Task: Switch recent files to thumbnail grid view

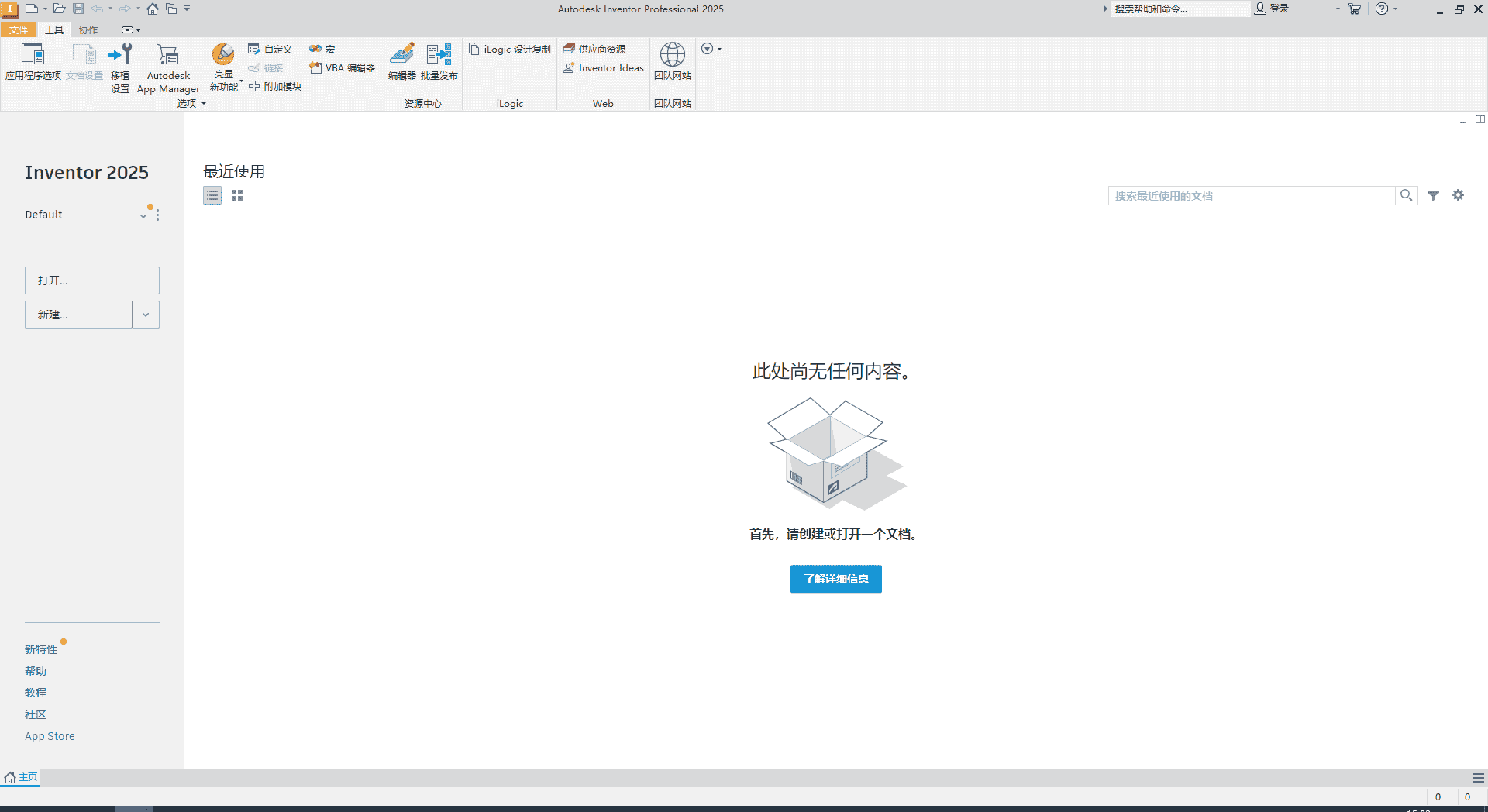Action: [237, 195]
